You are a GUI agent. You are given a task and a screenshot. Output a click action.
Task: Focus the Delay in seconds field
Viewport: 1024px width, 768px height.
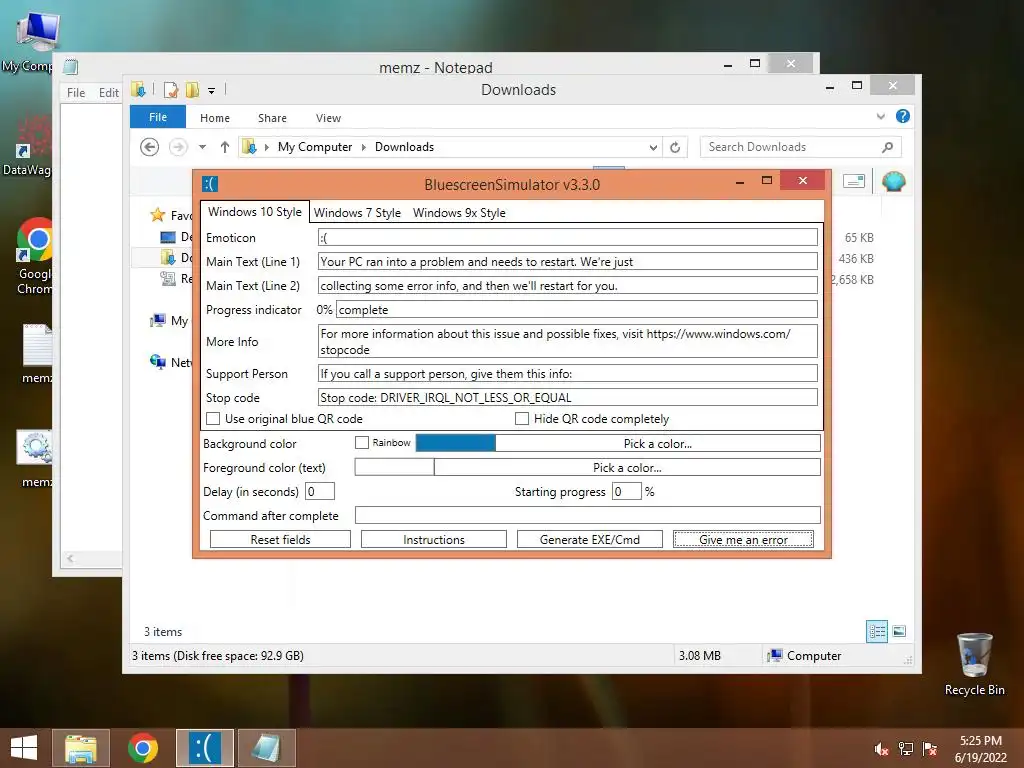pos(320,491)
